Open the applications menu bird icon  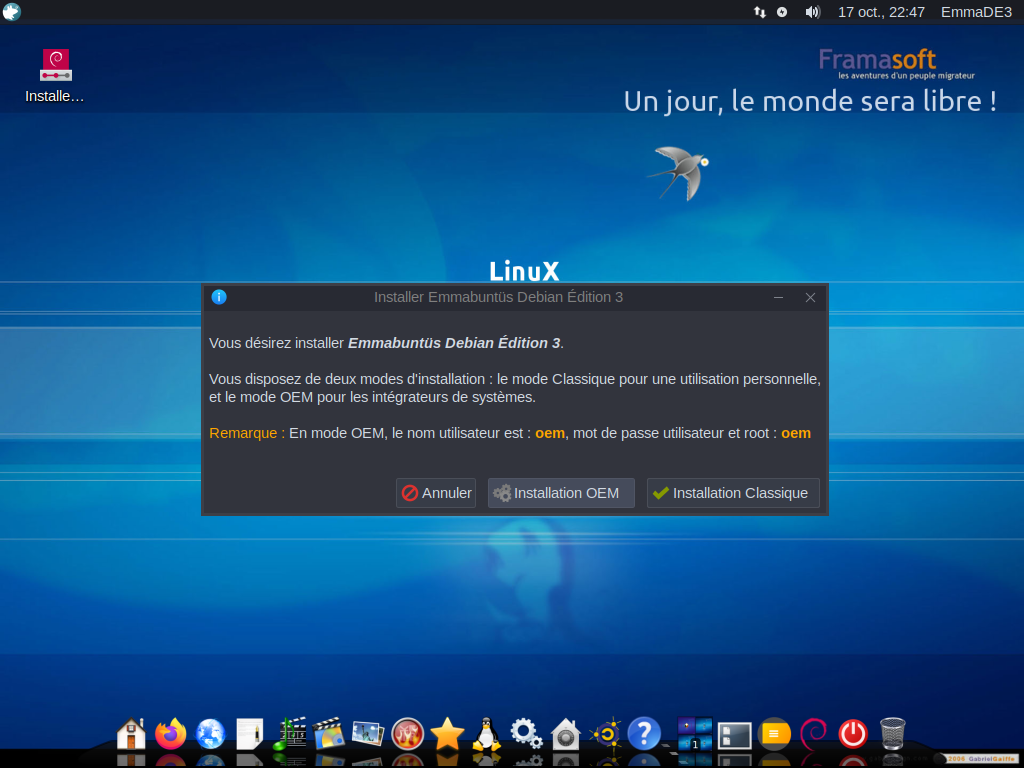pos(12,12)
